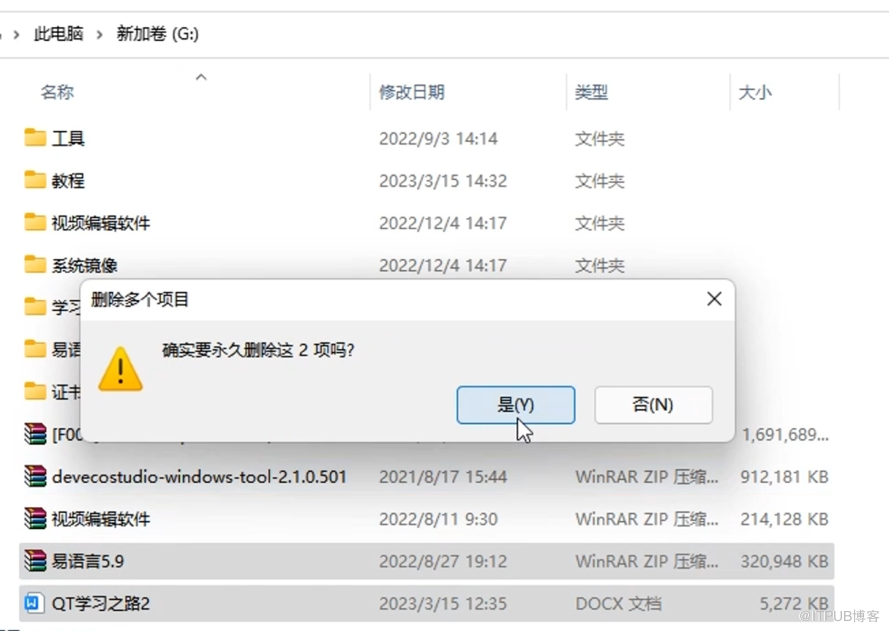Click the DOCX 文档 type cell
The width and height of the screenshot is (889, 631).
tap(619, 603)
